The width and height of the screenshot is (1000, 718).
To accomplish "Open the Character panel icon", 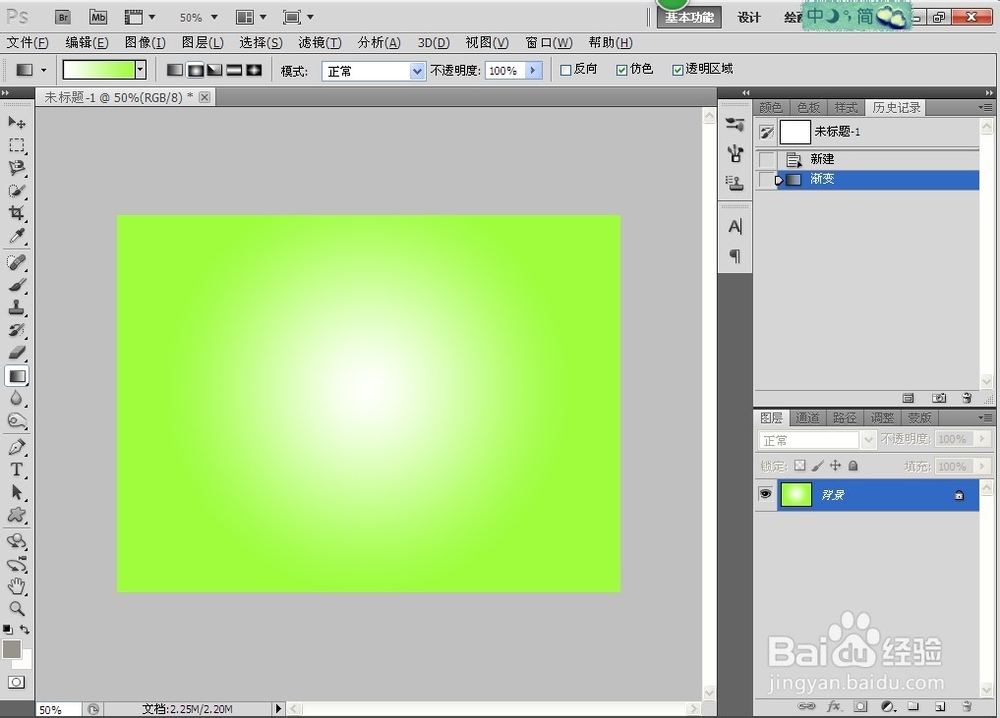I will pos(735,226).
